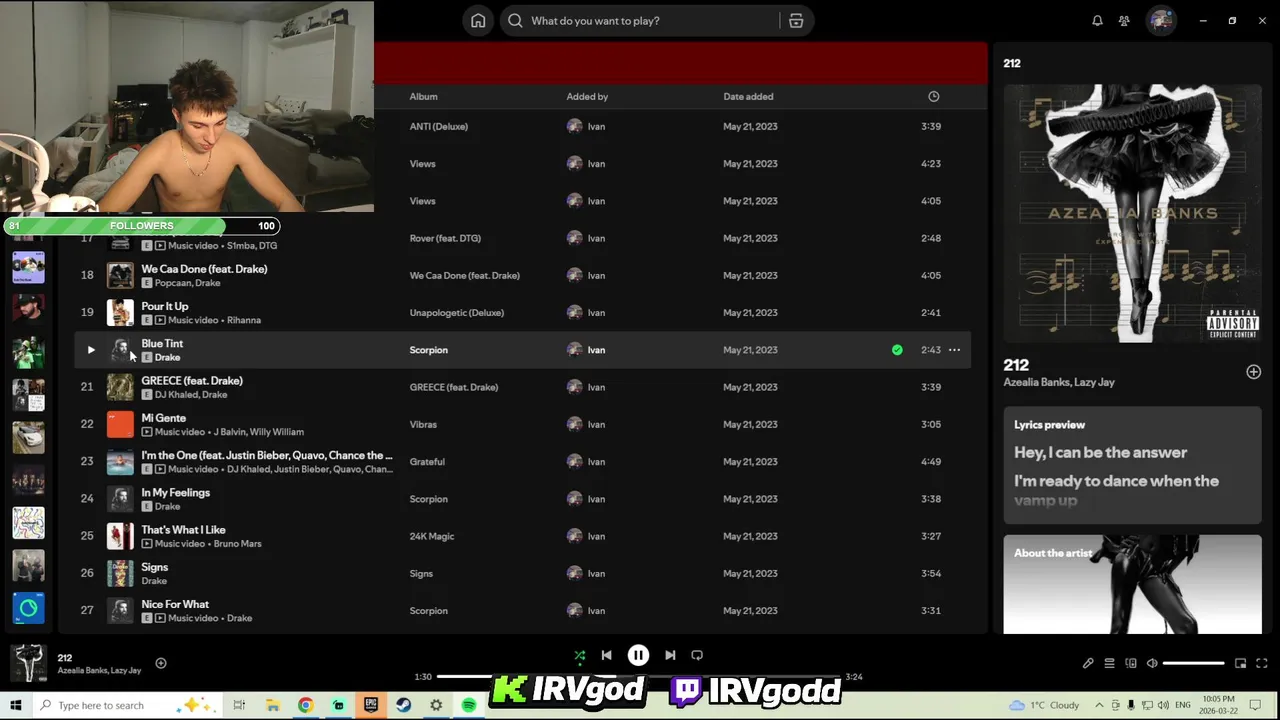The width and height of the screenshot is (1280, 720).
Task: Add 212 to library in right panel
Action: 1253,372
